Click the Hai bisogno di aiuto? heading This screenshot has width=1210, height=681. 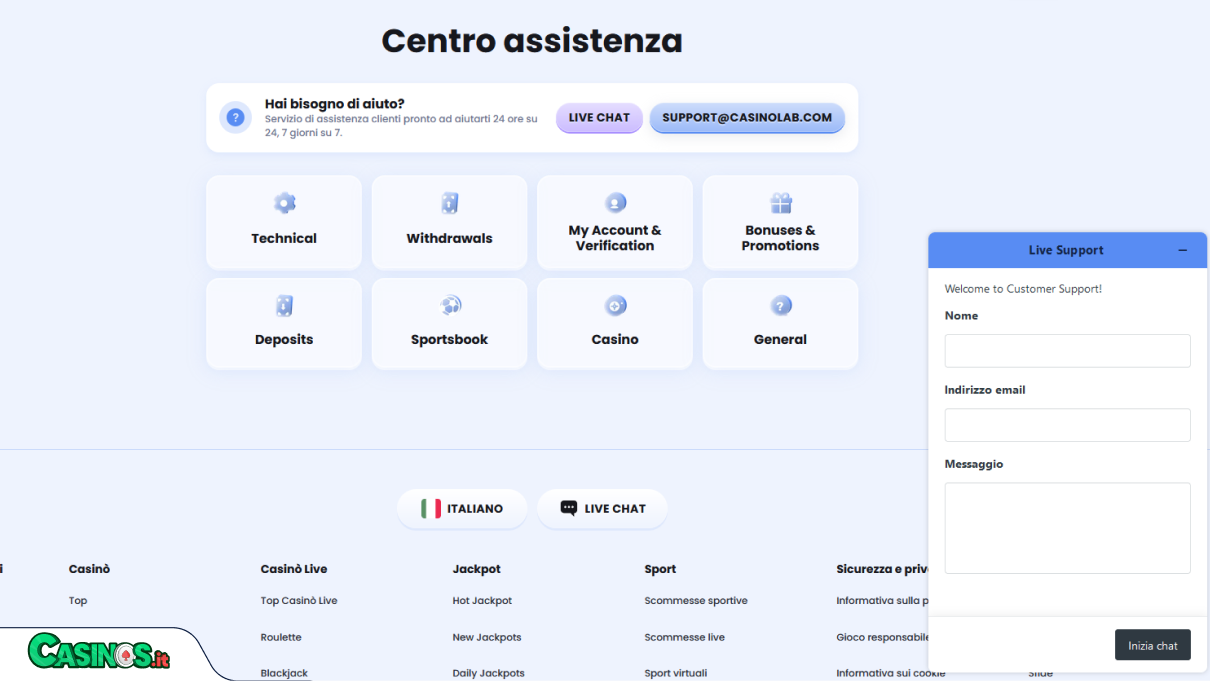click(335, 103)
